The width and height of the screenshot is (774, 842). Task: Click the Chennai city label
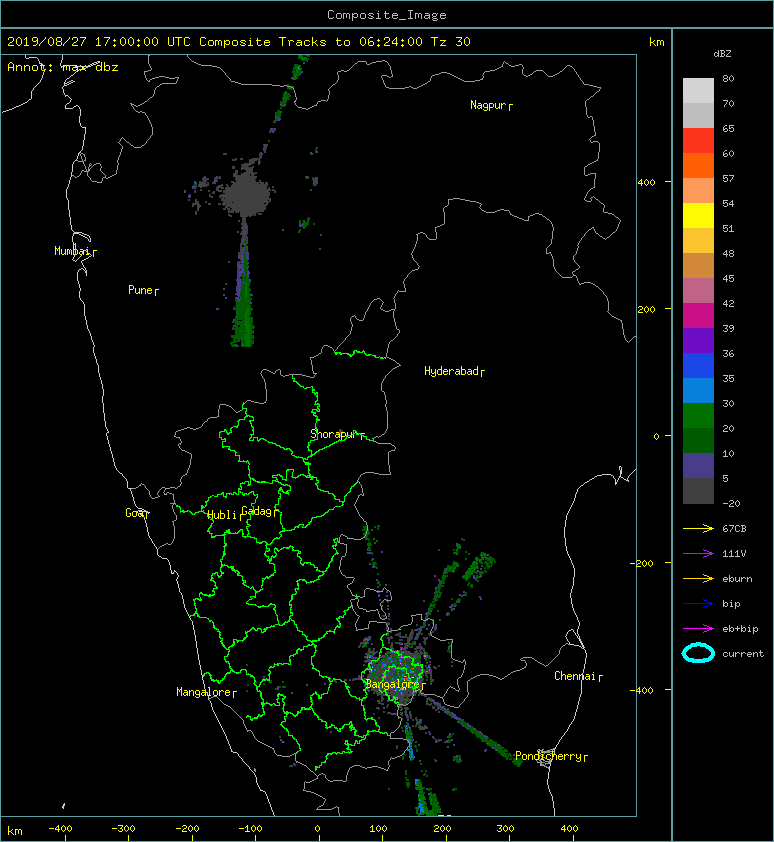(575, 676)
